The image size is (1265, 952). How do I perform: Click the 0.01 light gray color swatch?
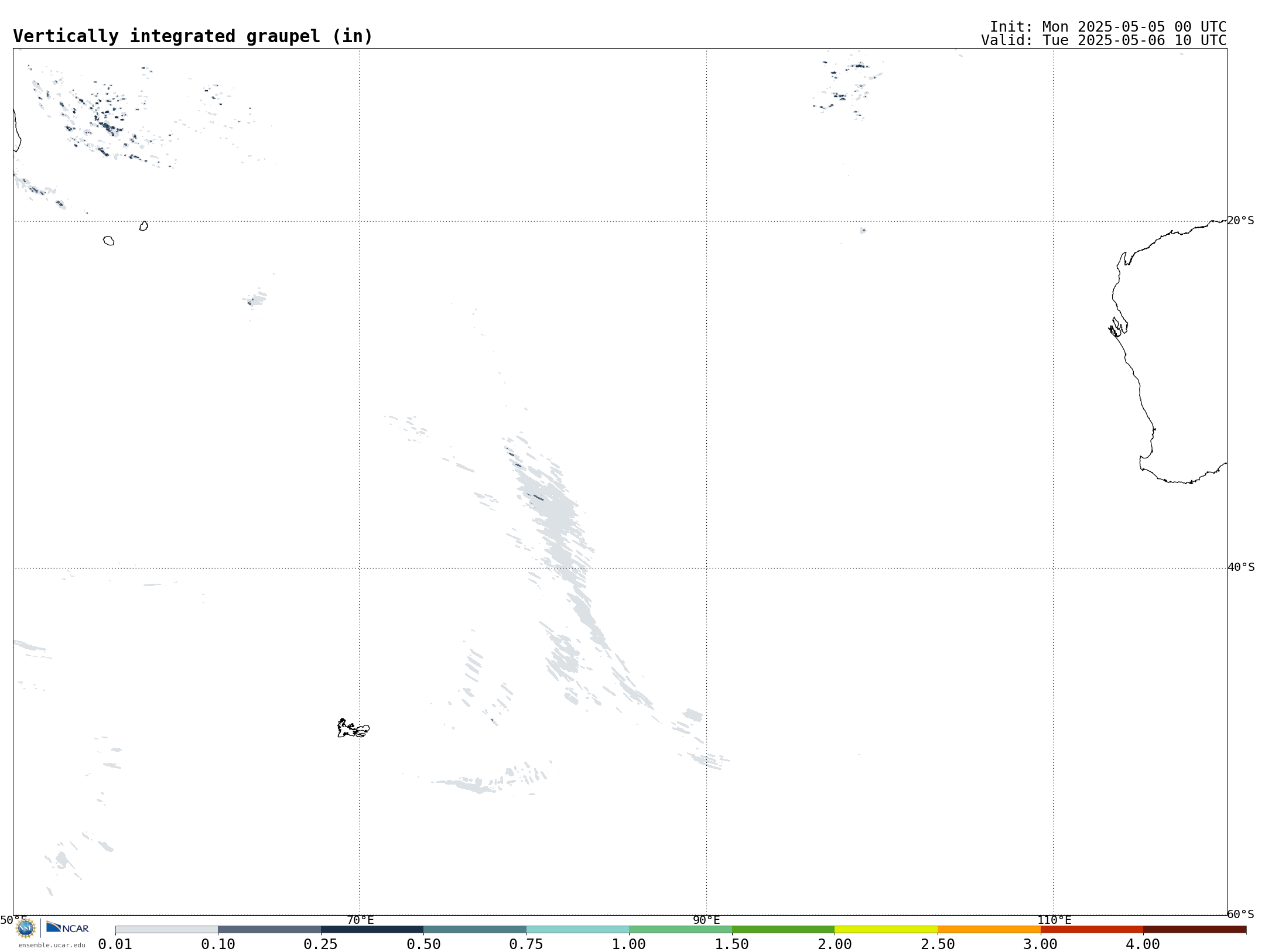[167, 930]
